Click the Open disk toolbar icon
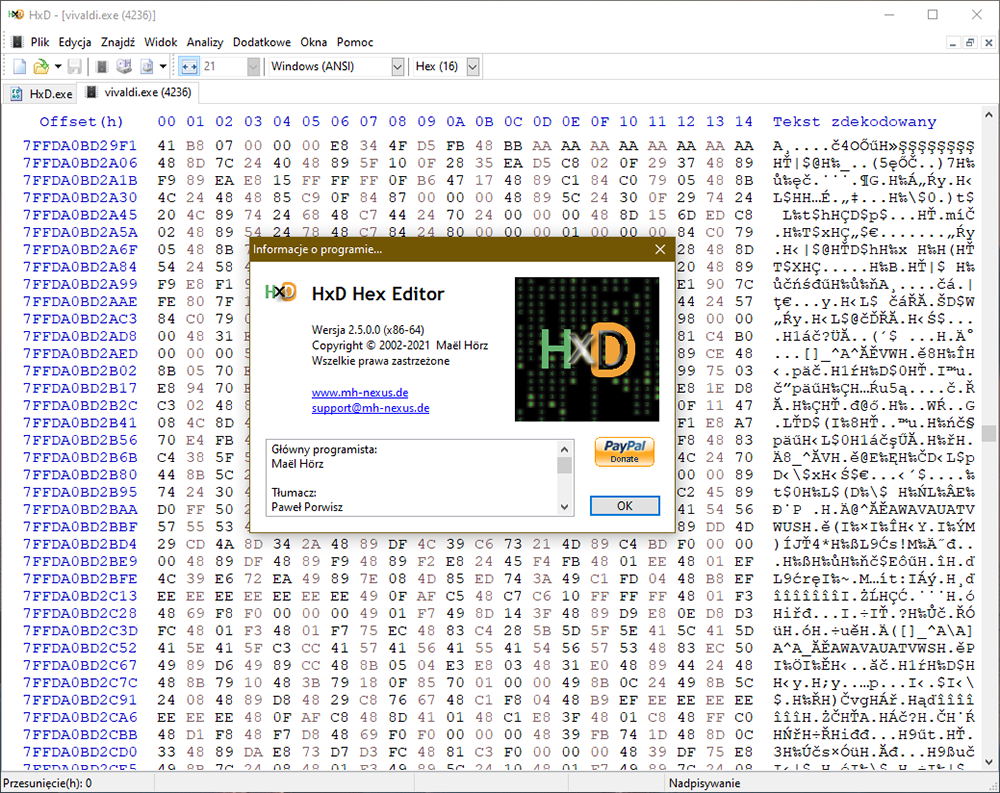 (124, 66)
